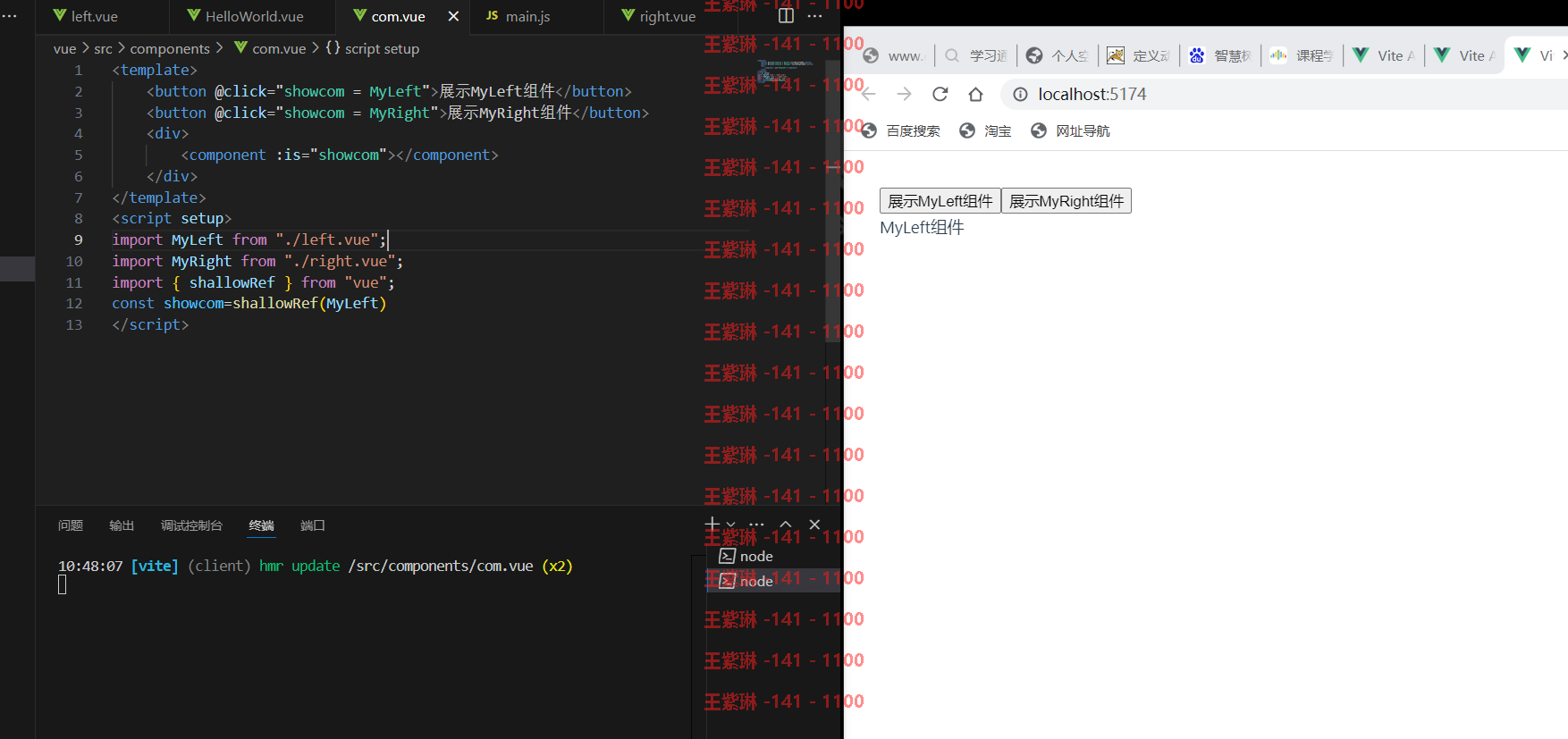Click the script setup breadcrumb

372,48
